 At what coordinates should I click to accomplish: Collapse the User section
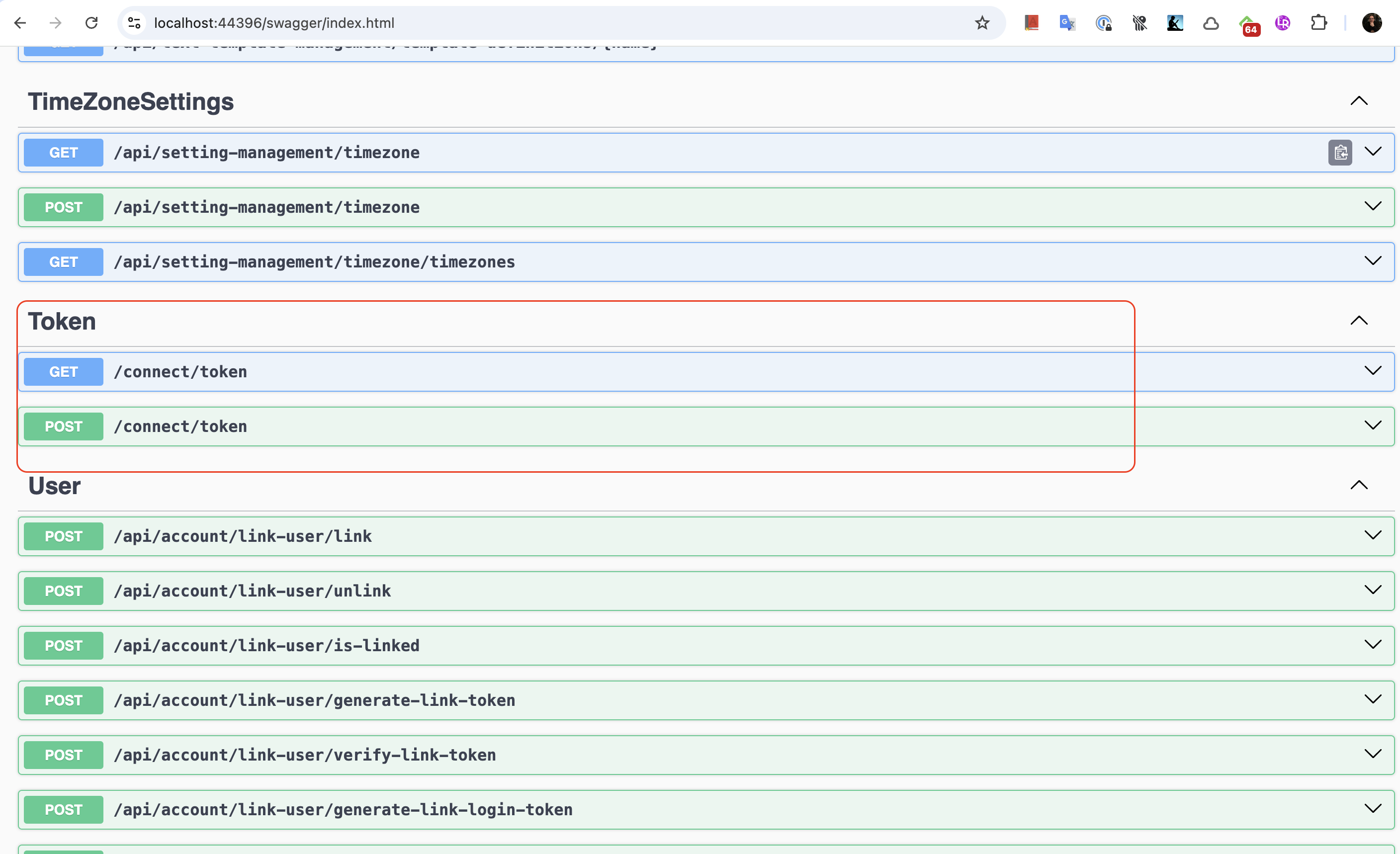click(x=1359, y=485)
